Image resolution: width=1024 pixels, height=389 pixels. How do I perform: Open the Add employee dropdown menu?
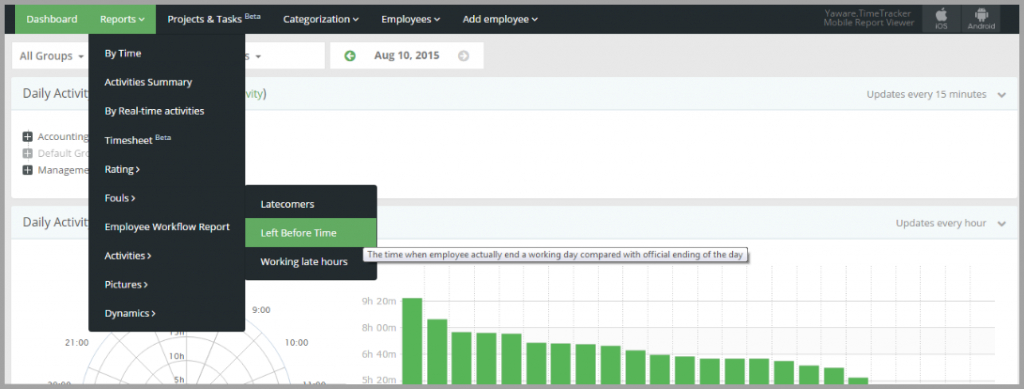tap(500, 20)
